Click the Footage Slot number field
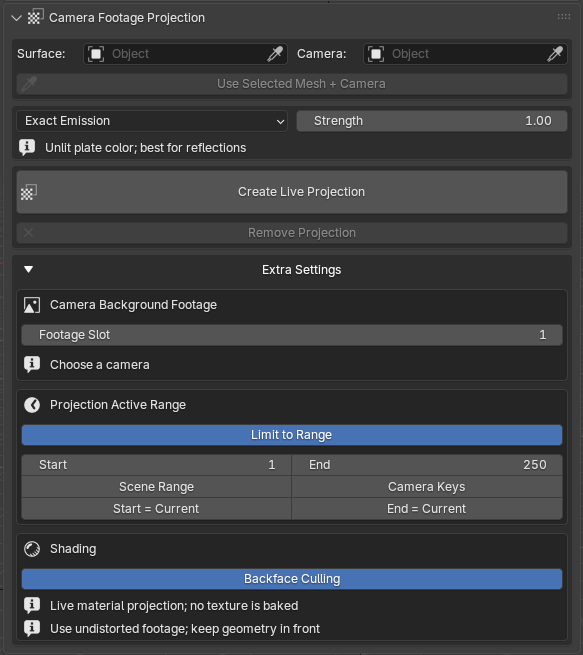 [x=292, y=335]
